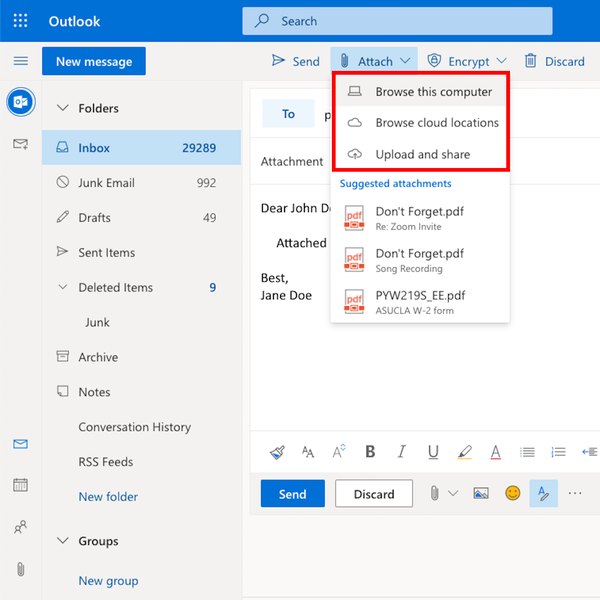Click the bottom paperclip attach icon
The width and height of the screenshot is (600, 600).
(x=434, y=493)
